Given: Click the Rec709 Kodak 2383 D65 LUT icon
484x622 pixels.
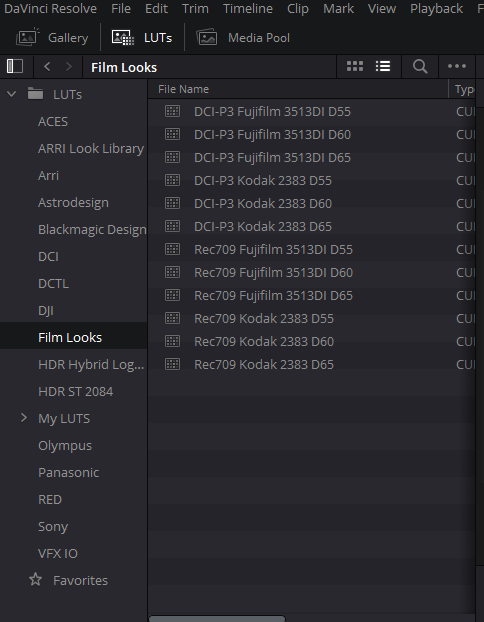Looking at the screenshot, I should pos(173,364).
